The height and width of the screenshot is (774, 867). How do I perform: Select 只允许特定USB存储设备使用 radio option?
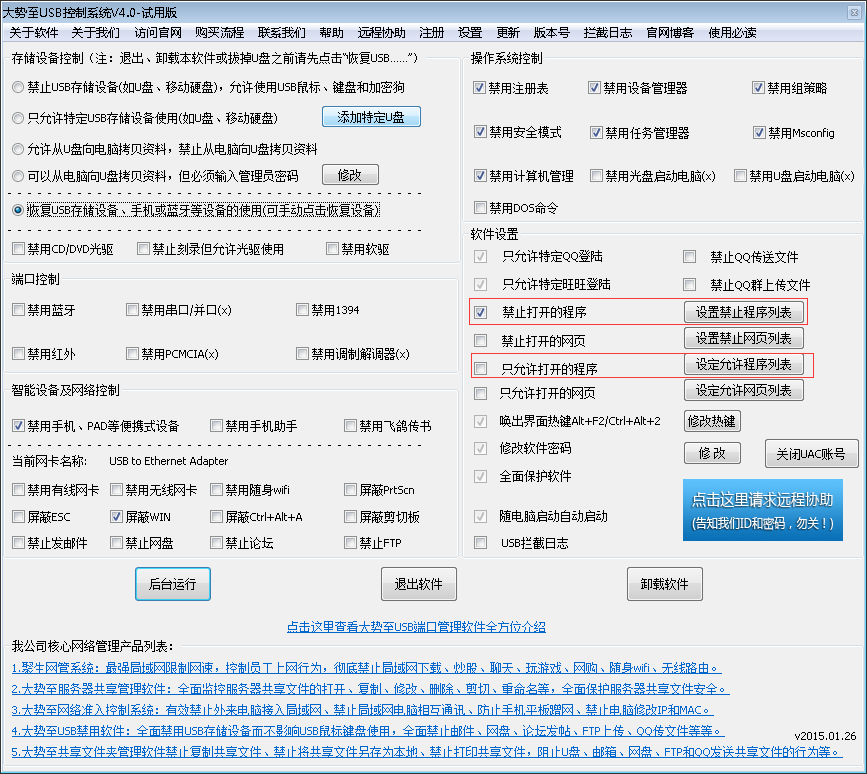pos(19,118)
